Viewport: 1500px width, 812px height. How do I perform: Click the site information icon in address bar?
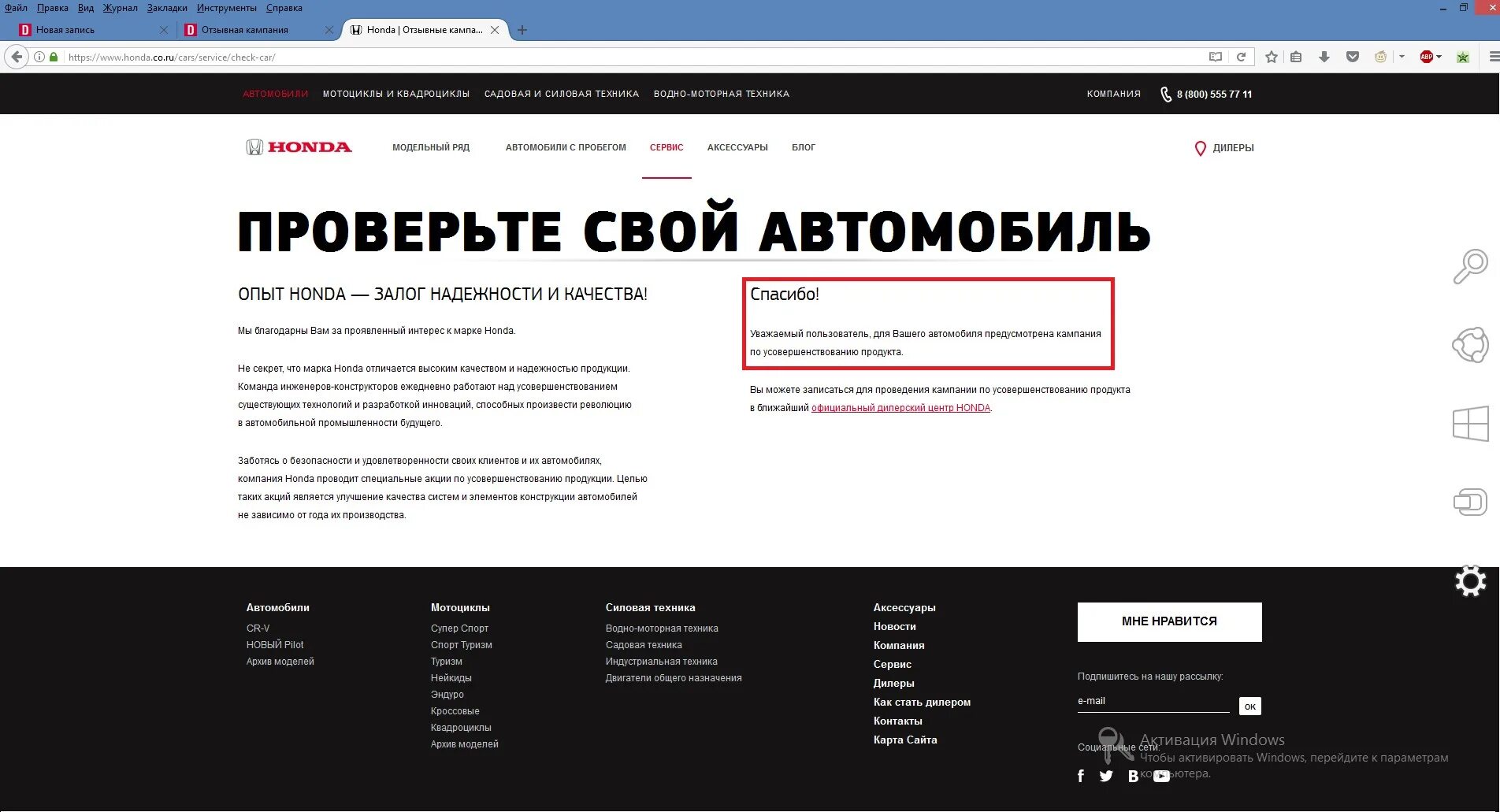pyautogui.click(x=39, y=57)
